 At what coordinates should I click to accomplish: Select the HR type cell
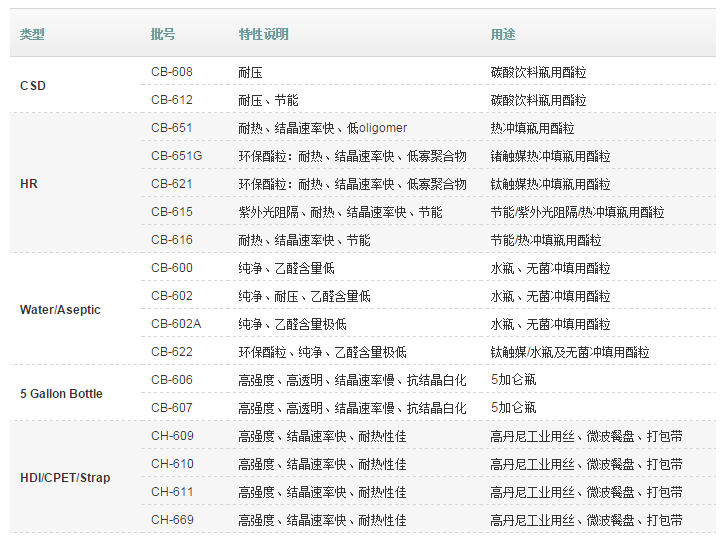pyautogui.click(x=29, y=184)
